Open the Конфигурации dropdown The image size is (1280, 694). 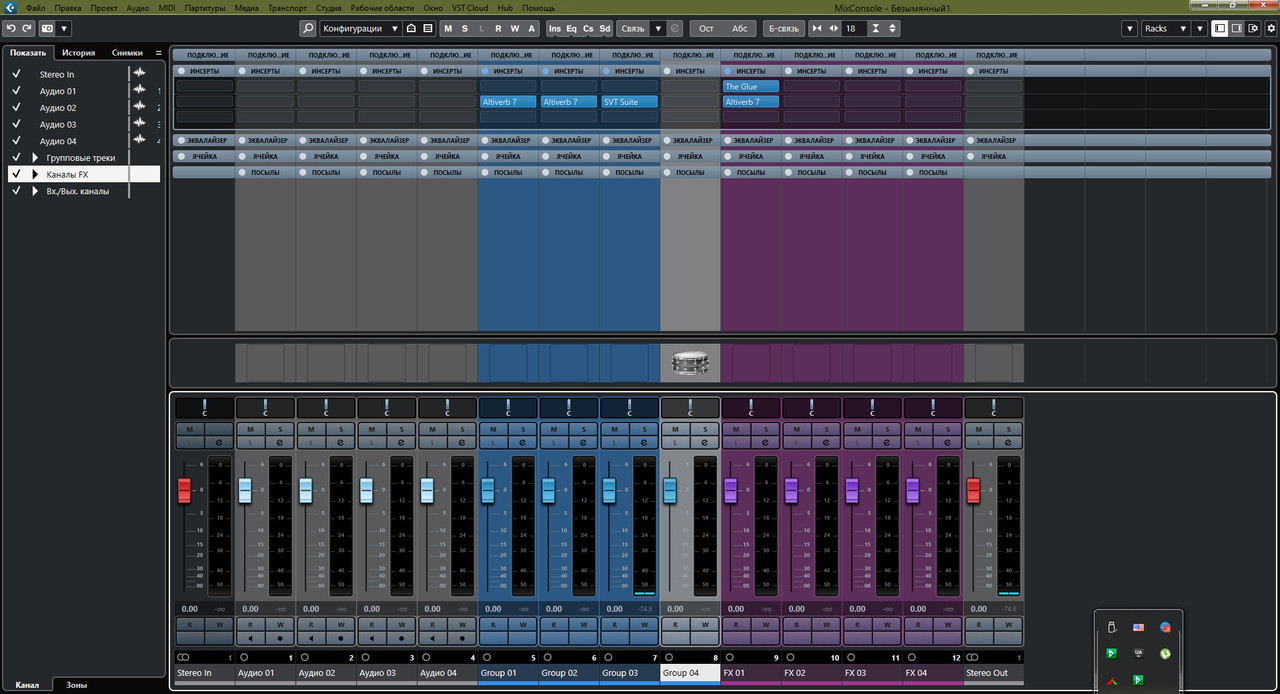[x=361, y=28]
